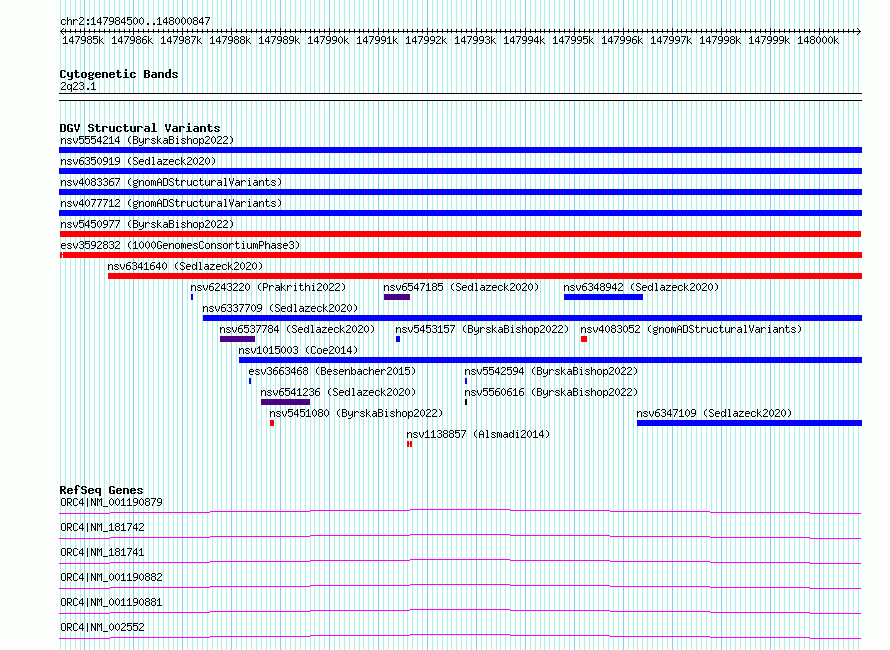This screenshot has width=890, height=650.
Task: Click the ORC4|NM_181741 transcript label
Action: coord(102,552)
